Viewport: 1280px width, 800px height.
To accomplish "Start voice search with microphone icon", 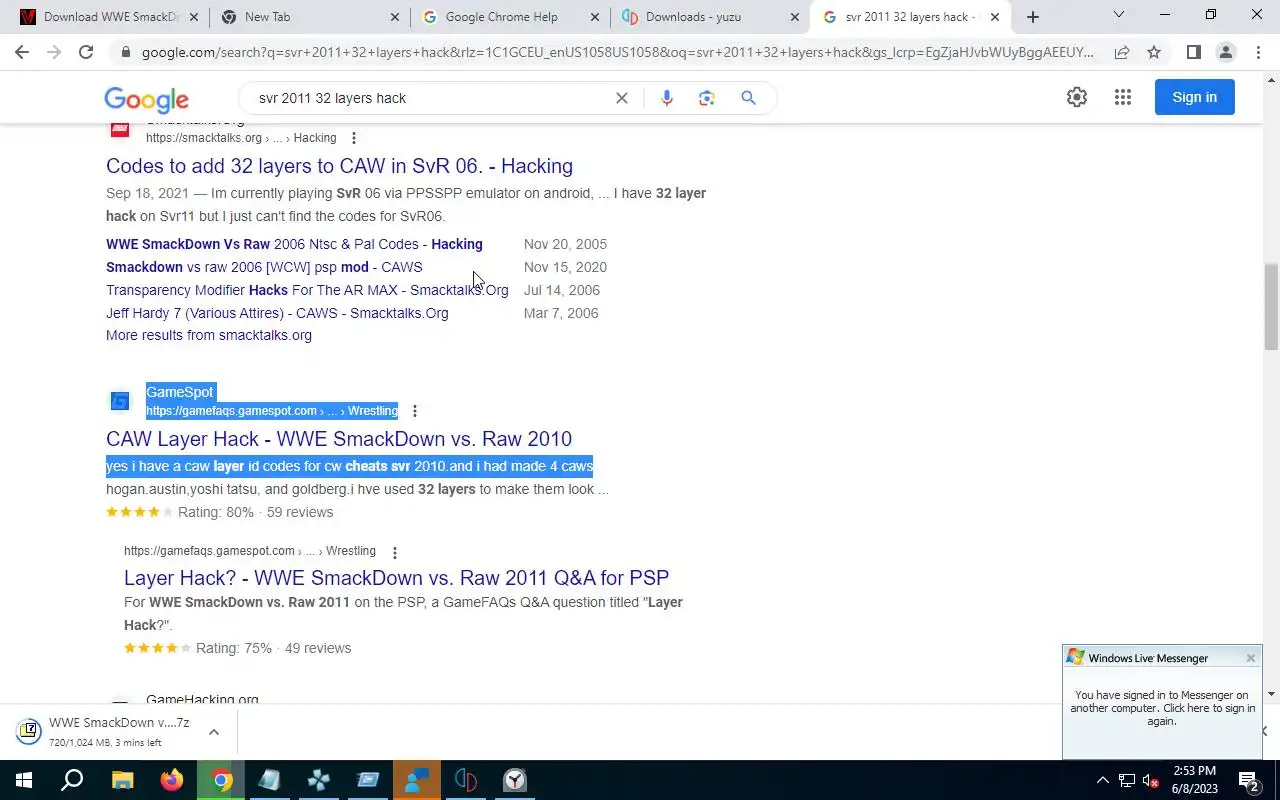I will pyautogui.click(x=667, y=98).
